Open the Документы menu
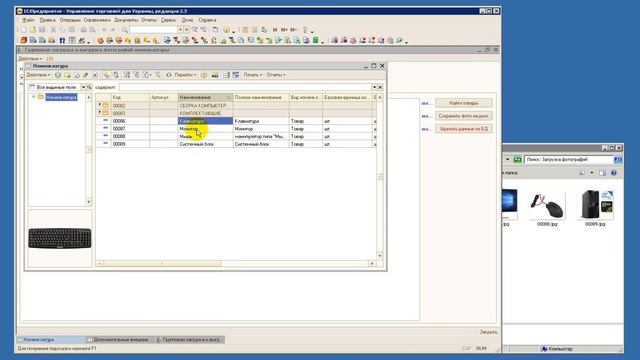This screenshot has width=640, height=360. coord(126,20)
